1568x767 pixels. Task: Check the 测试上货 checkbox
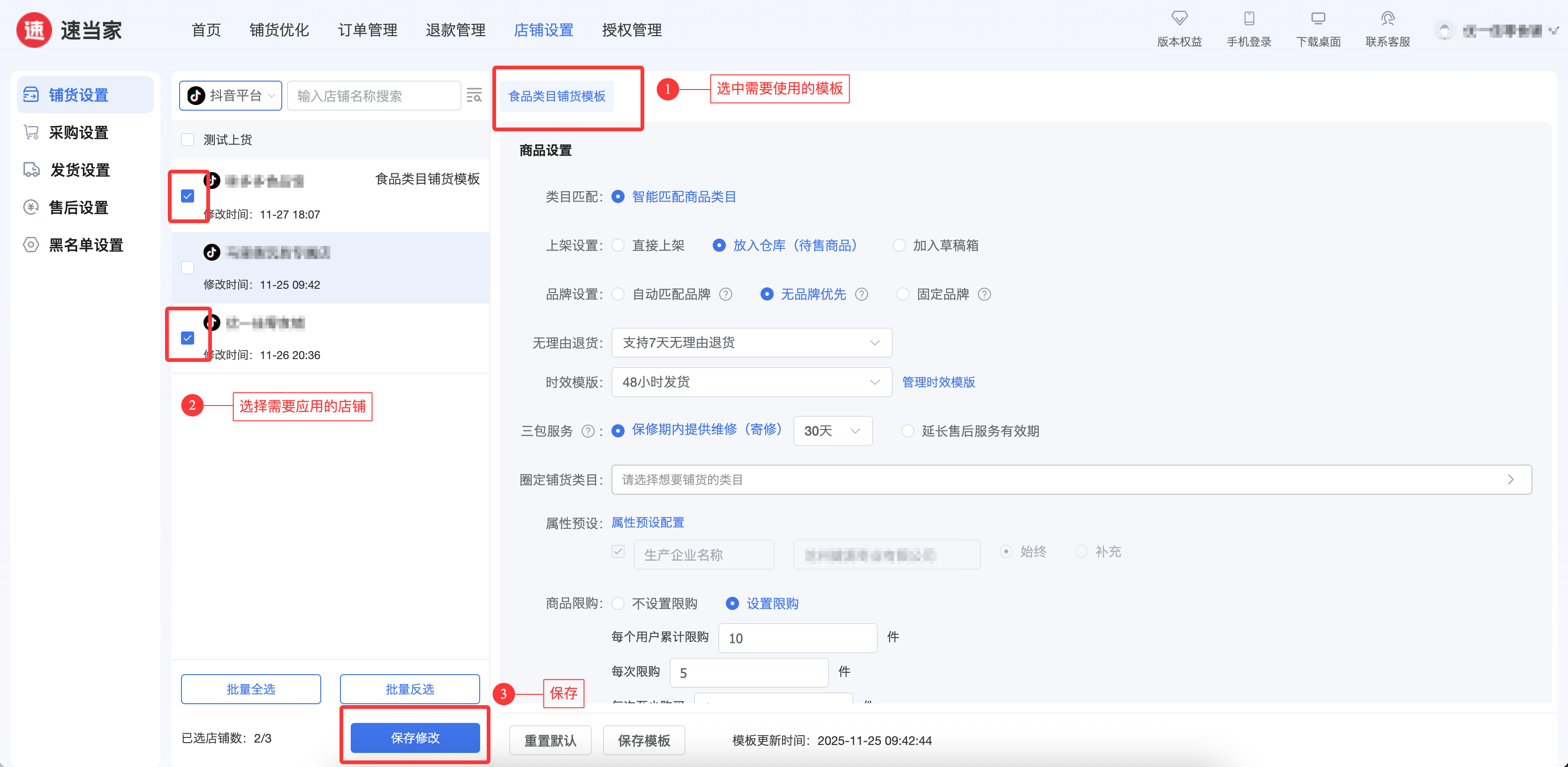188,140
